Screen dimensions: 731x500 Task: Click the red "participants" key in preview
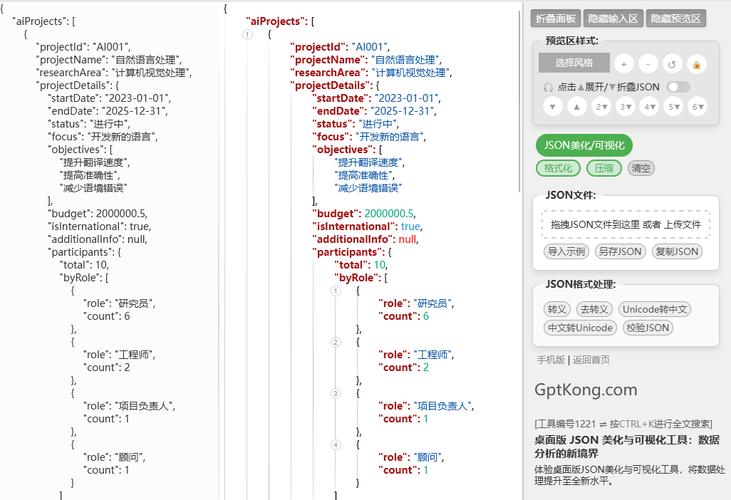point(347,252)
